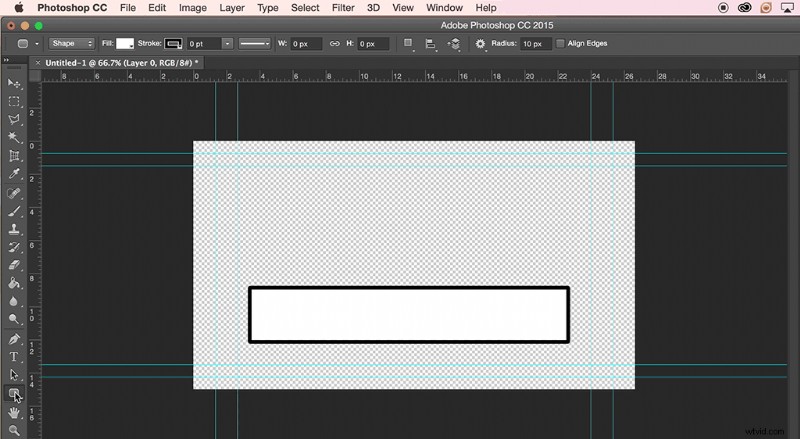Viewport: 800px width, 439px height.
Task: Select the Healing Brush tool
Action: (14, 193)
